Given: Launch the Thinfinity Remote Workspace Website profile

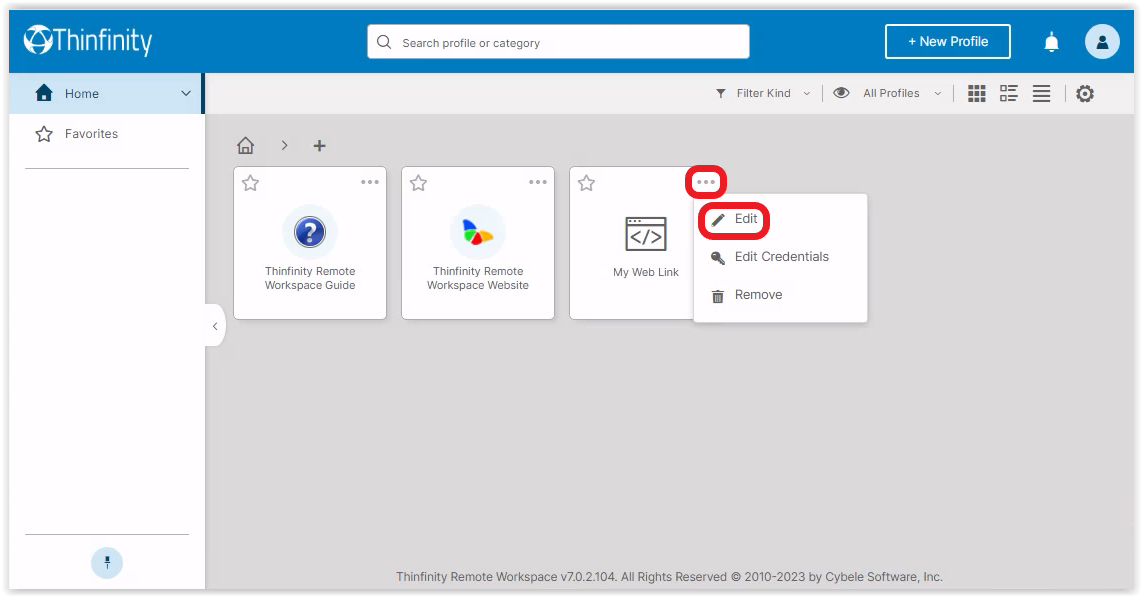Looking at the screenshot, I should pos(478,244).
